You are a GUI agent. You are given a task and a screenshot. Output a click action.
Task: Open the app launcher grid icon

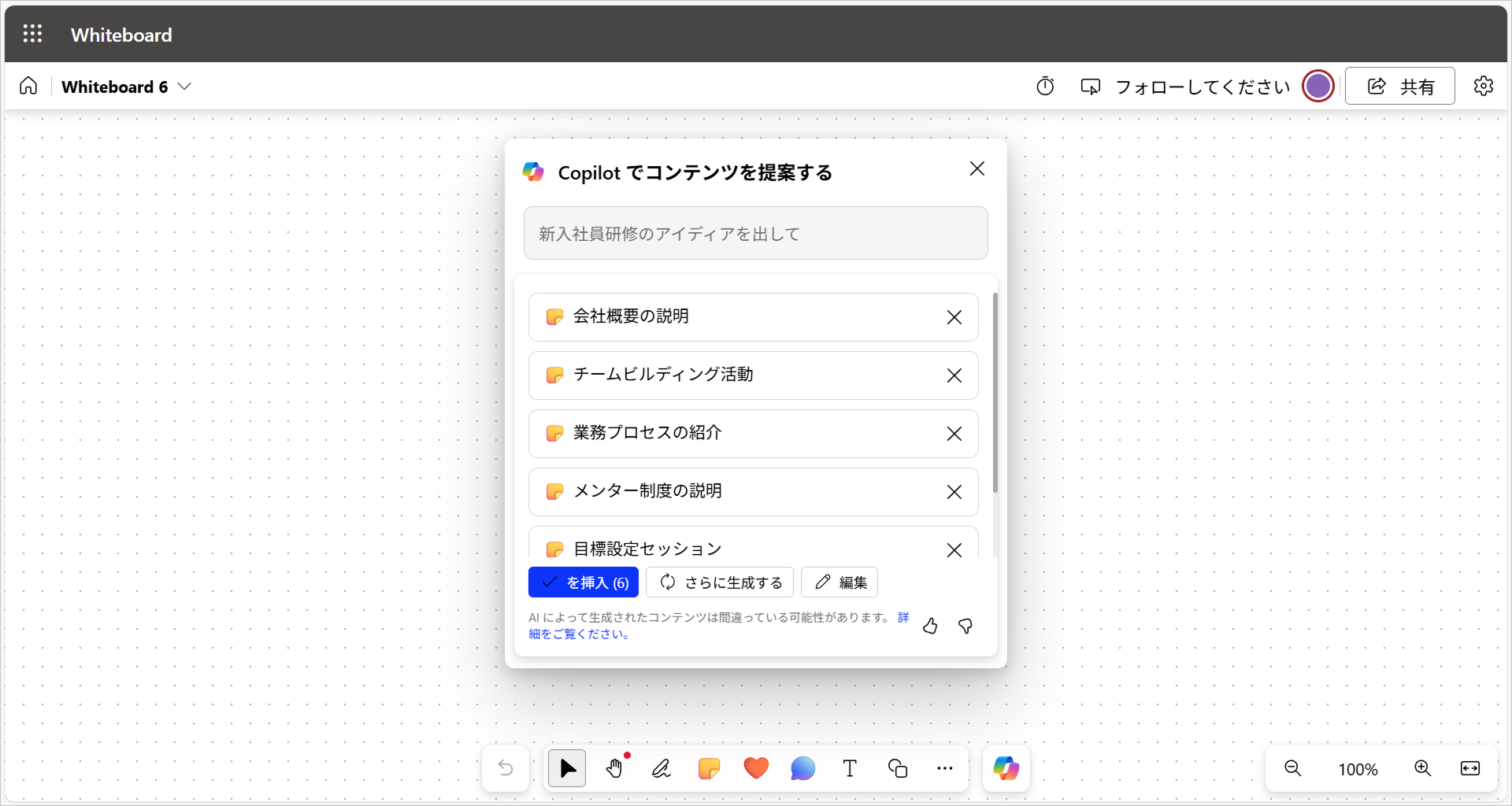point(32,34)
